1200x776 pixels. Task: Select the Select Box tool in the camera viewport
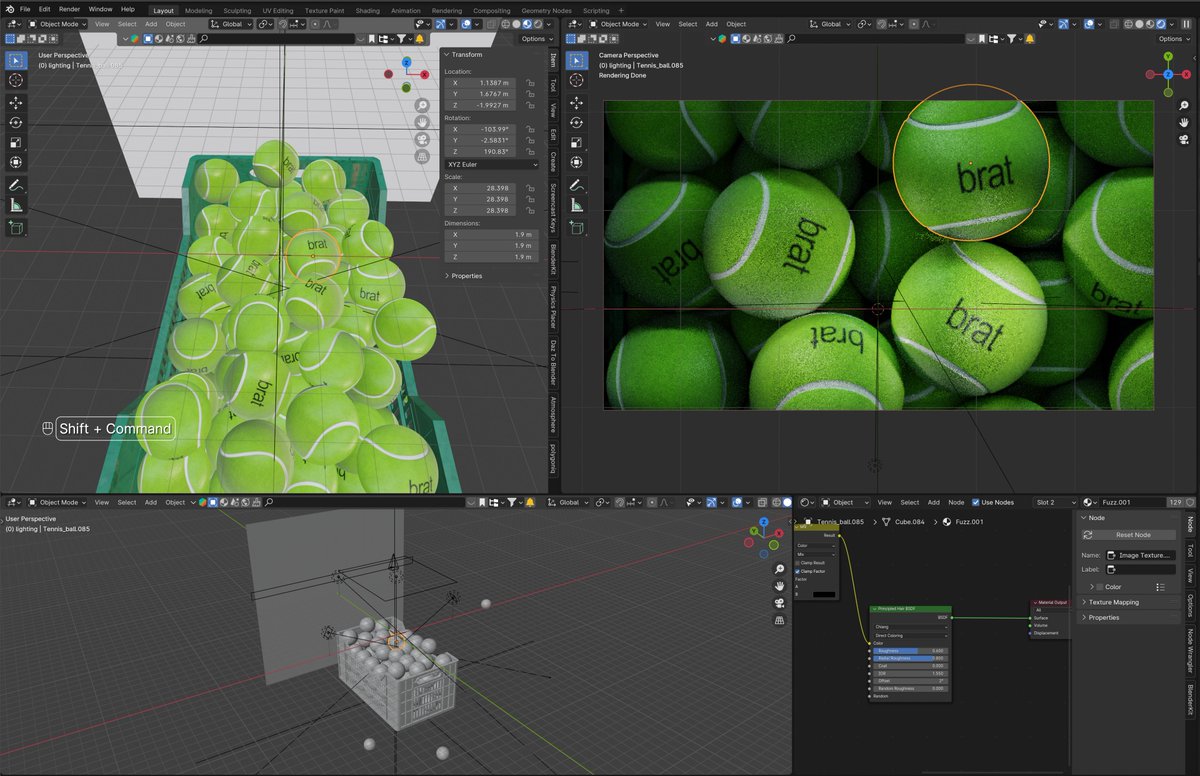[x=576, y=60]
